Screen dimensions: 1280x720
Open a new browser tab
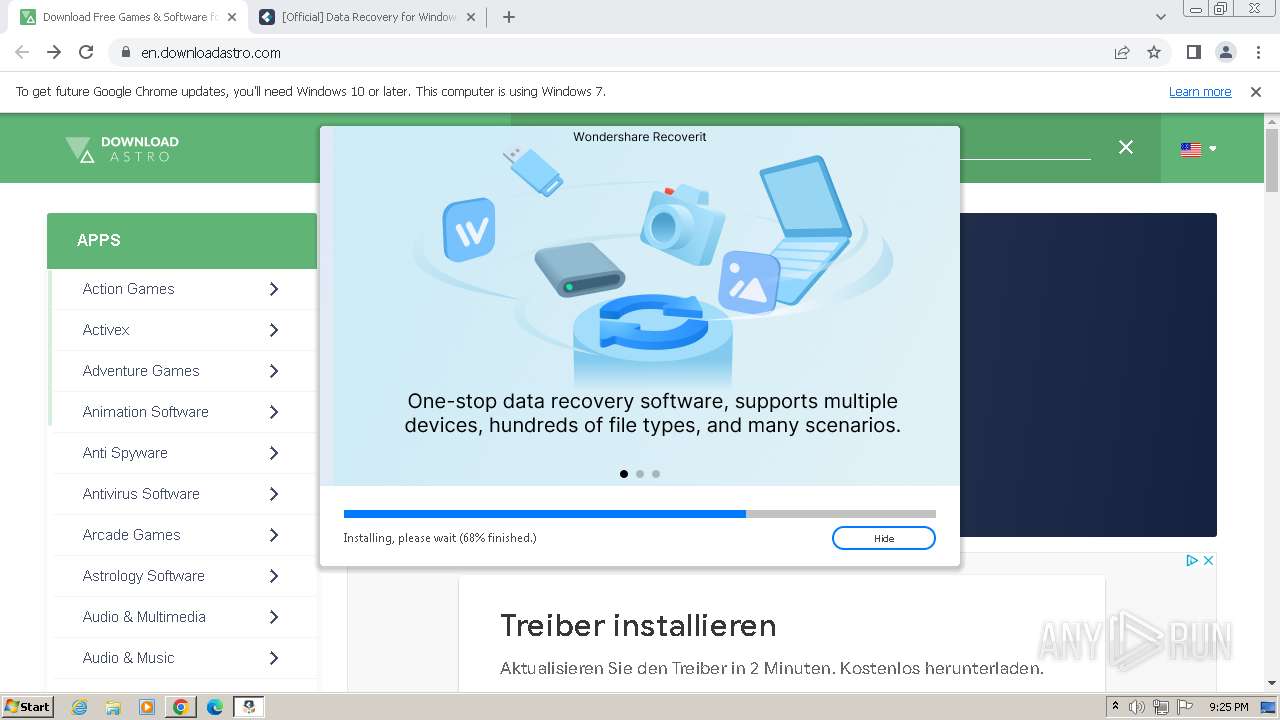point(509,17)
